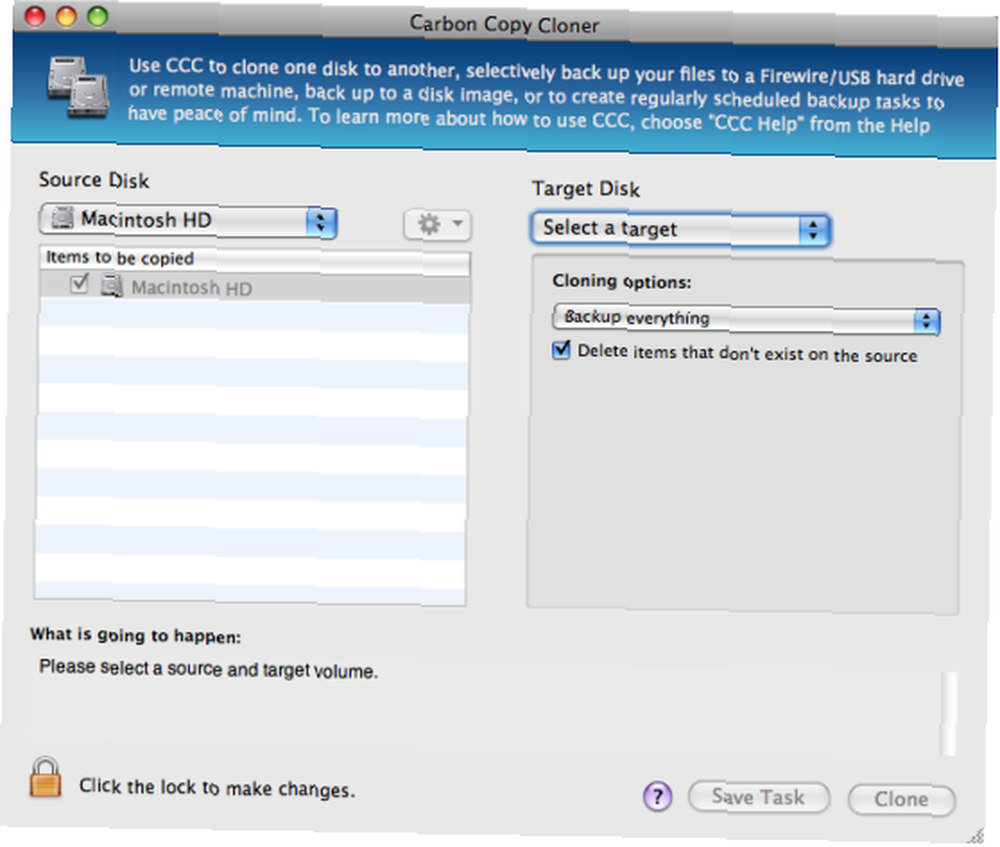1000x847 pixels.
Task: Toggle the Macintosh HD checkbox in items list
Action: (x=79, y=283)
